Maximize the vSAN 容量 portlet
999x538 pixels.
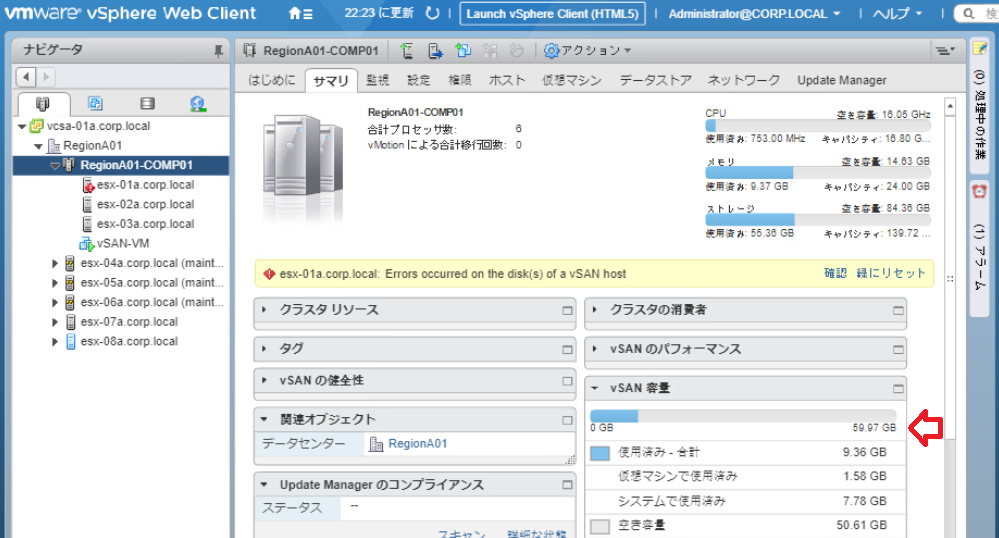(898, 388)
